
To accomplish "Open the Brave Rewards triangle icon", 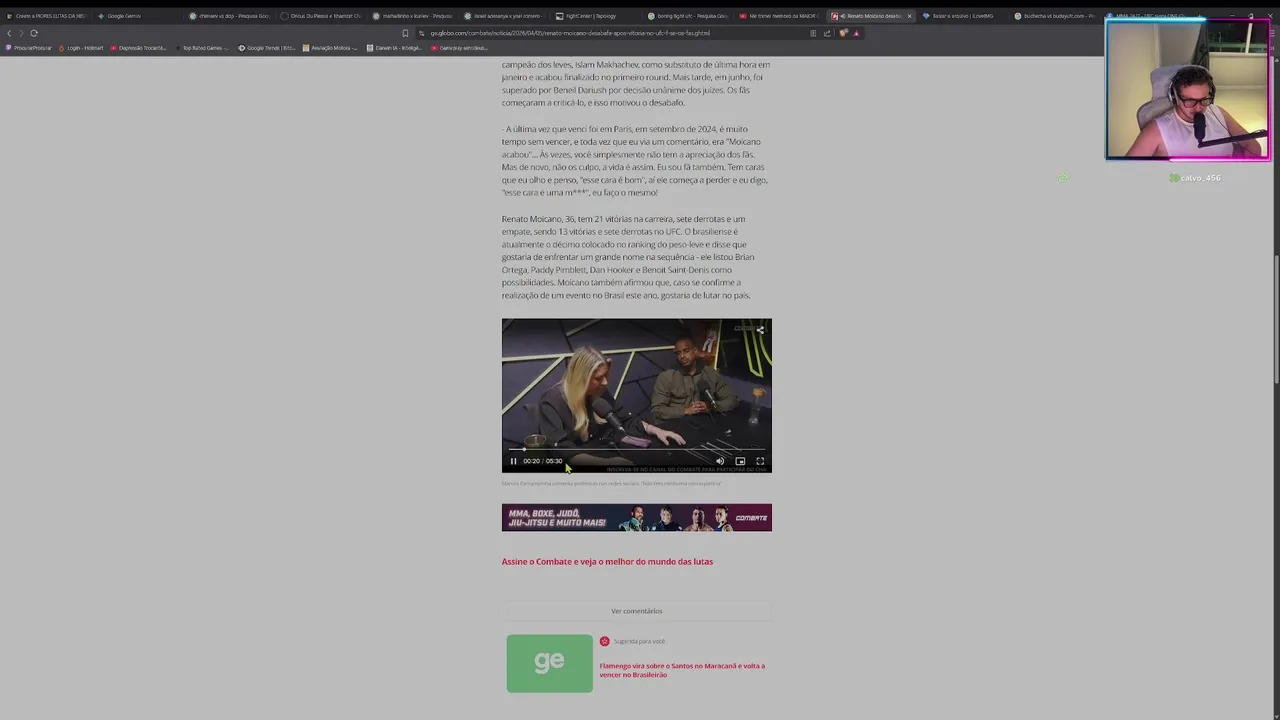I will 856,33.
